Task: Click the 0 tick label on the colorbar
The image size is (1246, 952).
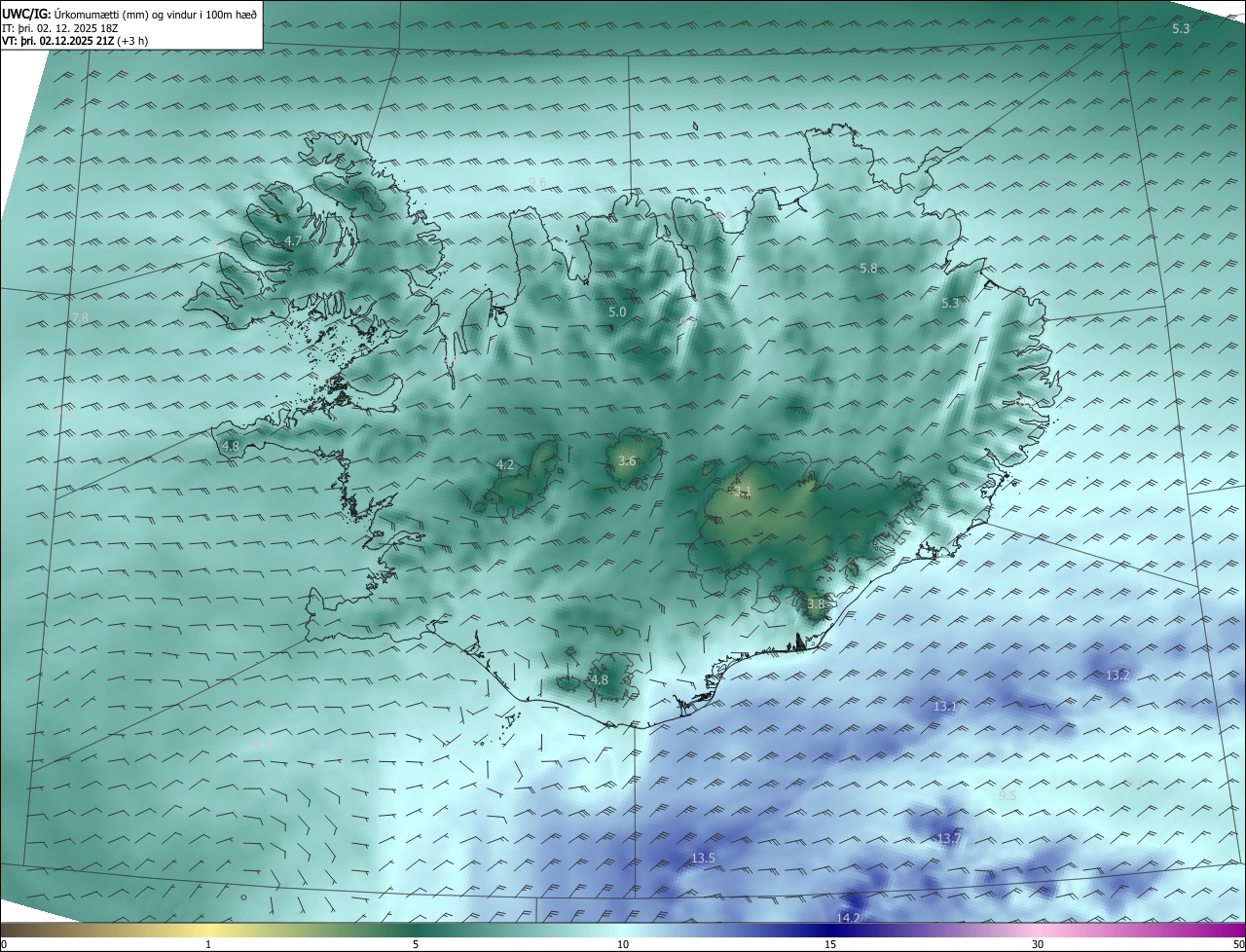Action: [x=4, y=944]
